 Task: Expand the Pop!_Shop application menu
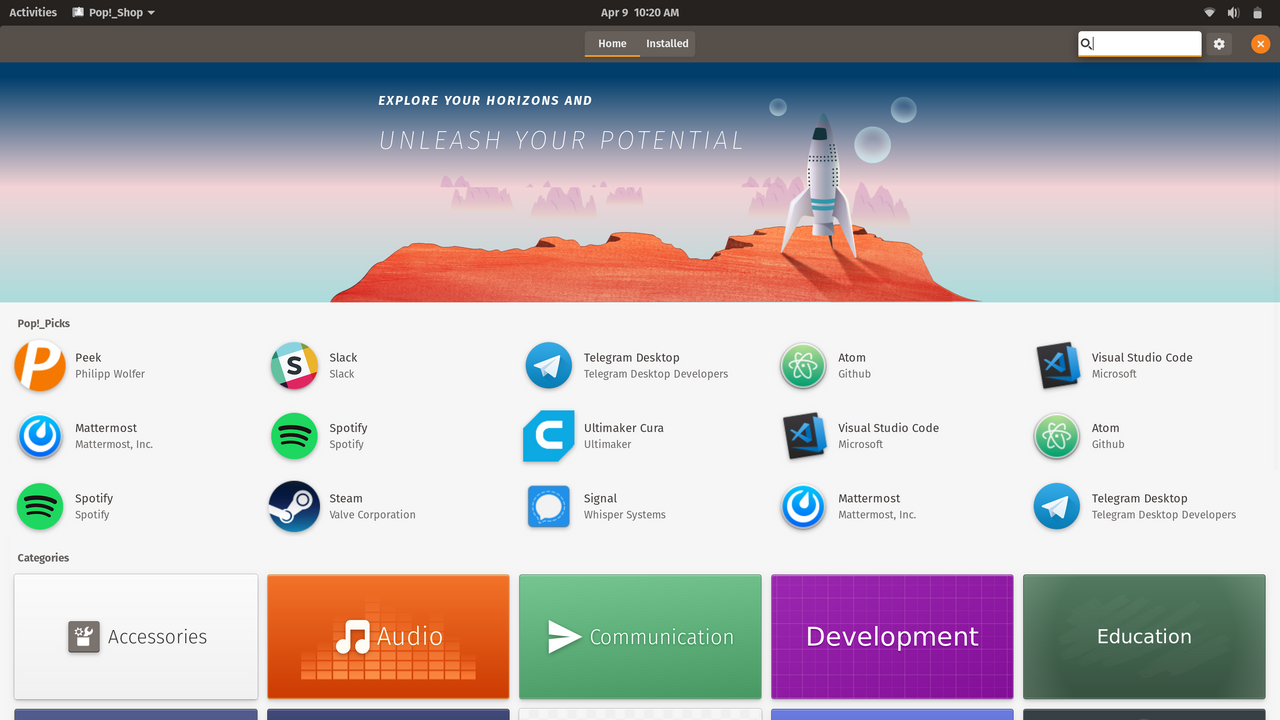pyautogui.click(x=113, y=12)
